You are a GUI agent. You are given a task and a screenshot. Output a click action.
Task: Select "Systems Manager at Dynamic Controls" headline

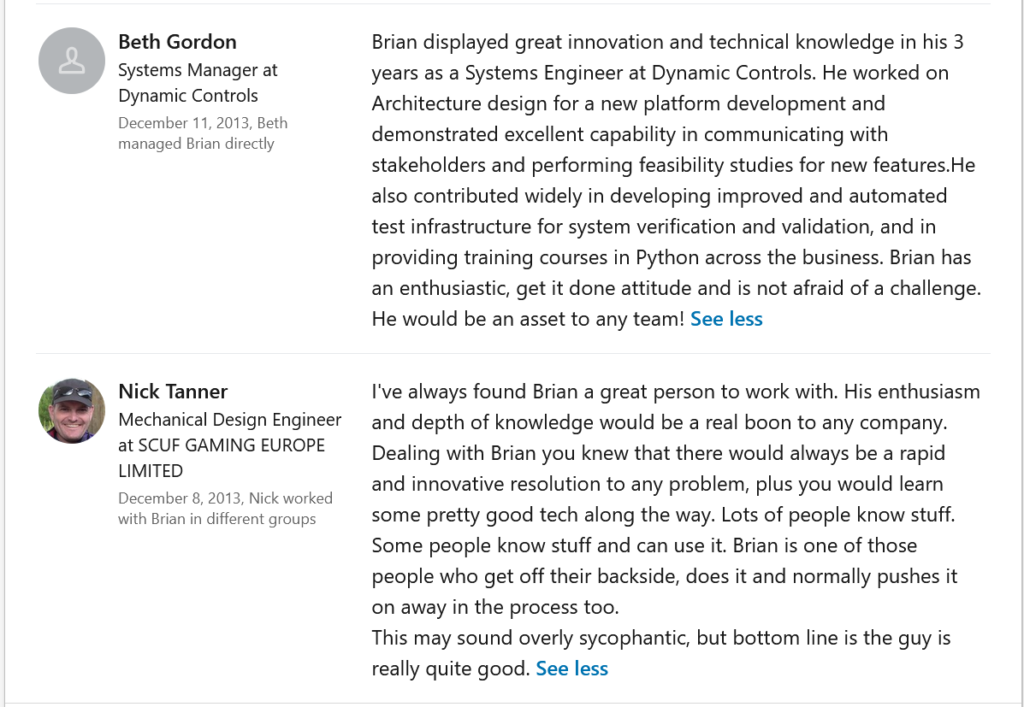[x=198, y=83]
